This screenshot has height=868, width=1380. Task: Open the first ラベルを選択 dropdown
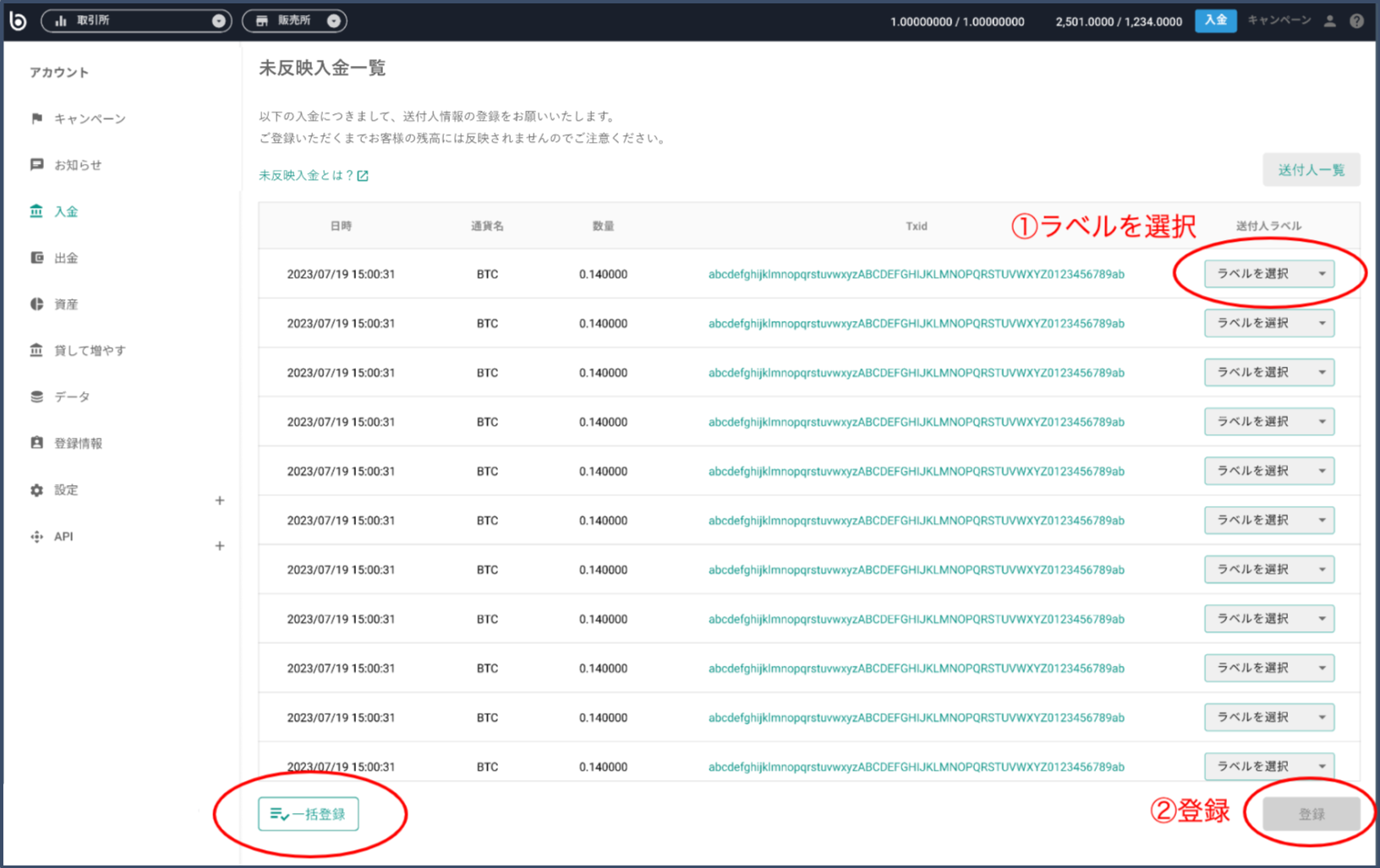click(1268, 273)
